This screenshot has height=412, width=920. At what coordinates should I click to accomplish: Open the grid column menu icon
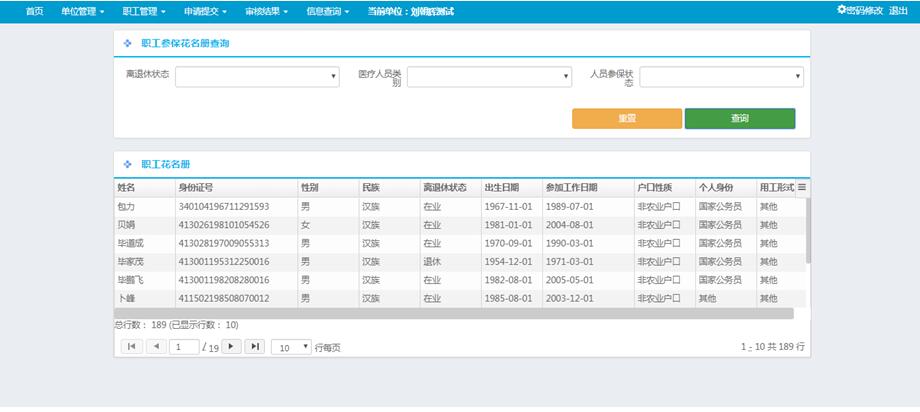click(801, 187)
